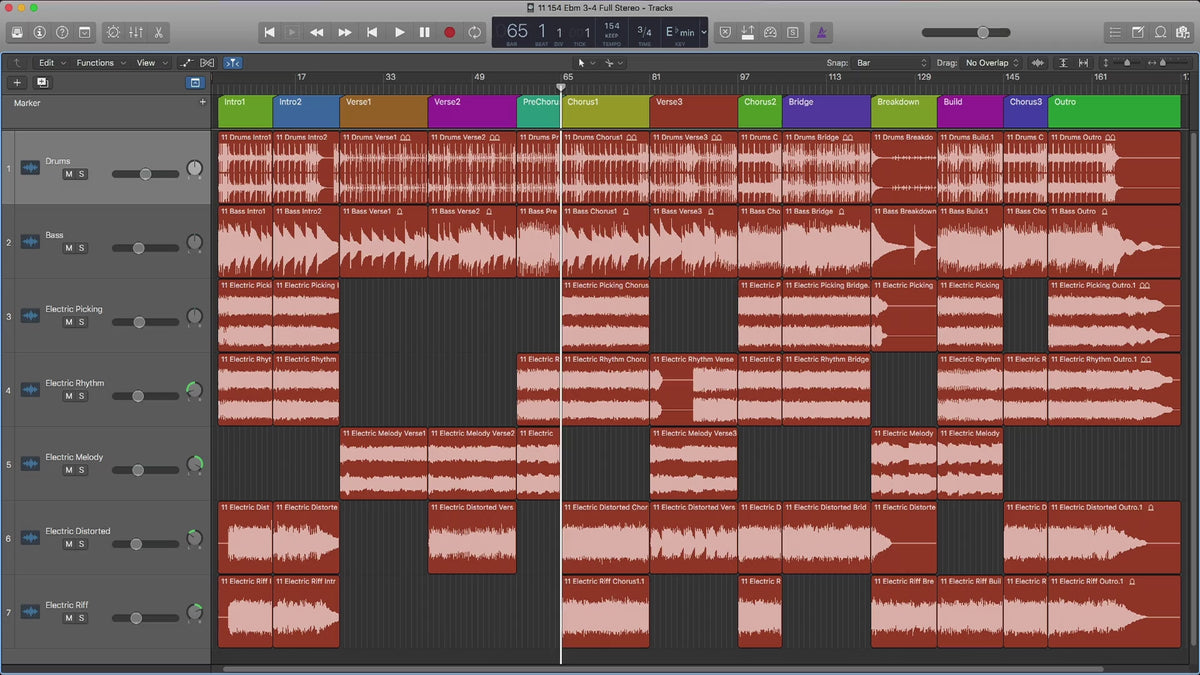
Task: Open the Library panel icon
Action: pos(17,32)
